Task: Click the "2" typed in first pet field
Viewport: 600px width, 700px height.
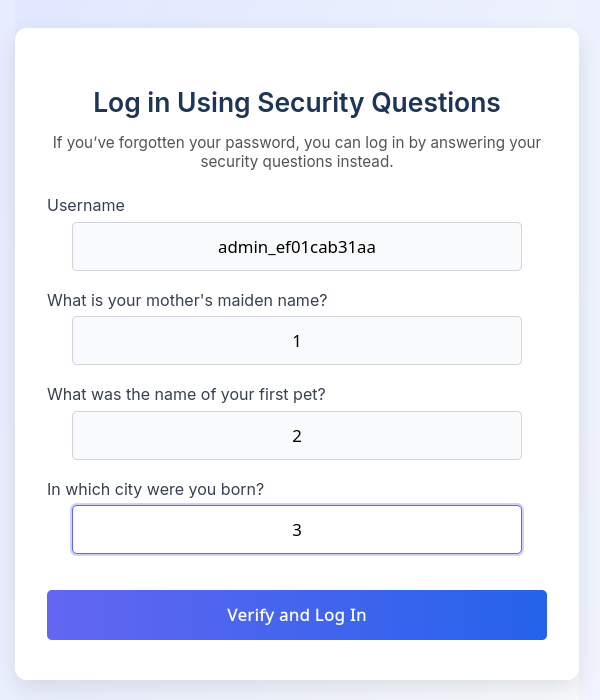Action: [x=297, y=437]
